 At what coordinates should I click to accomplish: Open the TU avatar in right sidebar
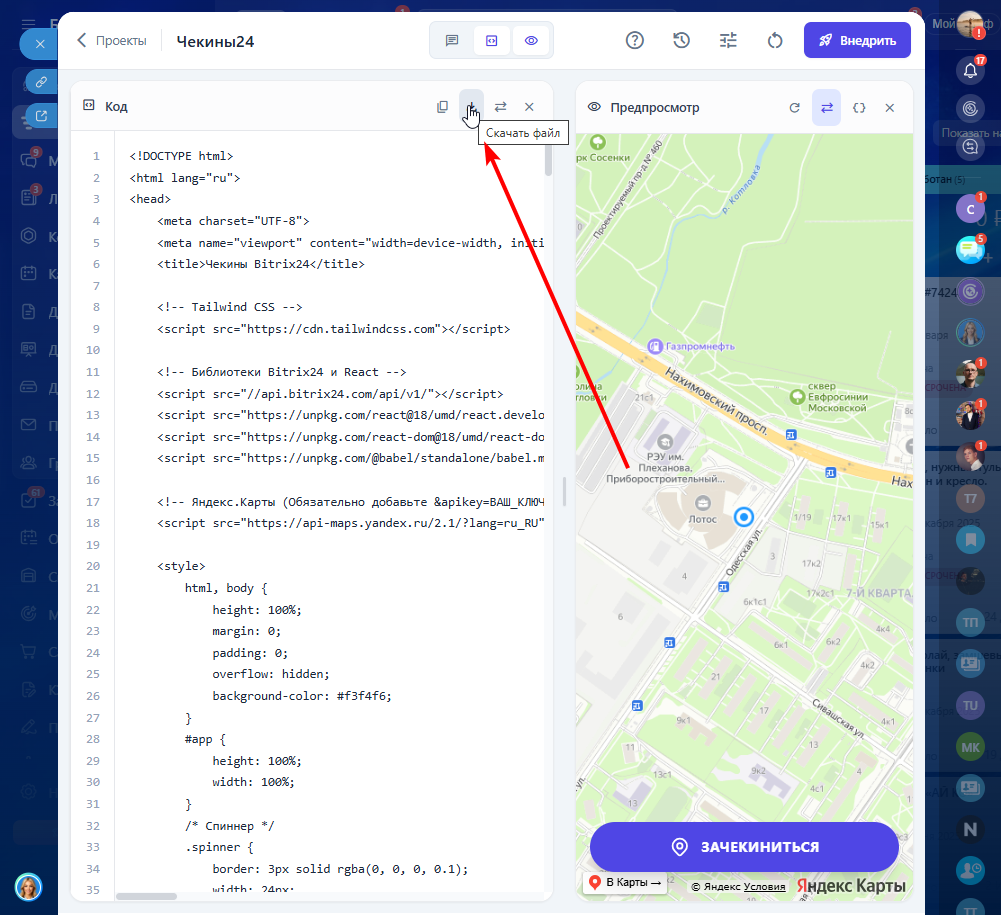point(970,706)
